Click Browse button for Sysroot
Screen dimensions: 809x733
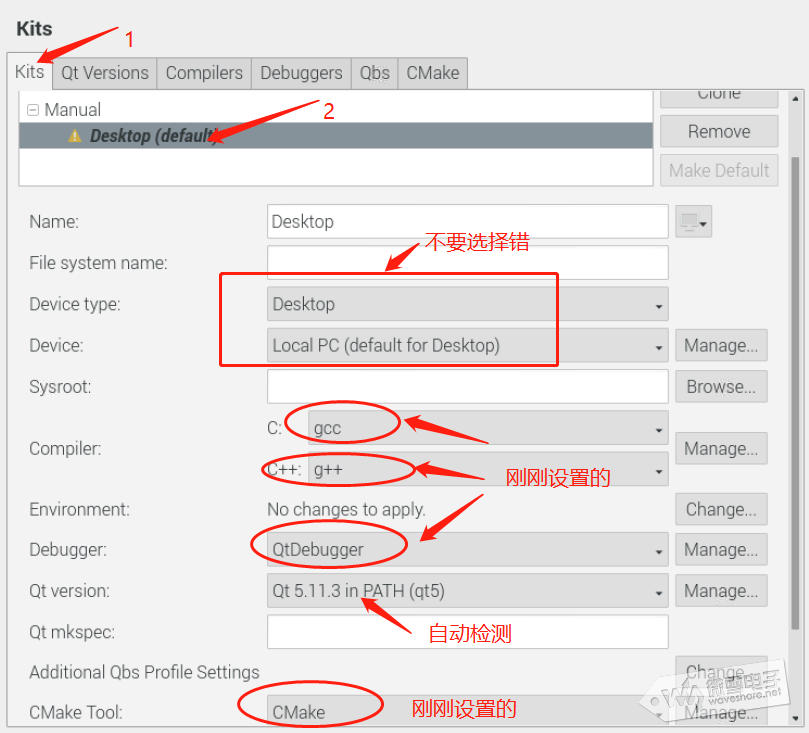pyautogui.click(x=721, y=387)
